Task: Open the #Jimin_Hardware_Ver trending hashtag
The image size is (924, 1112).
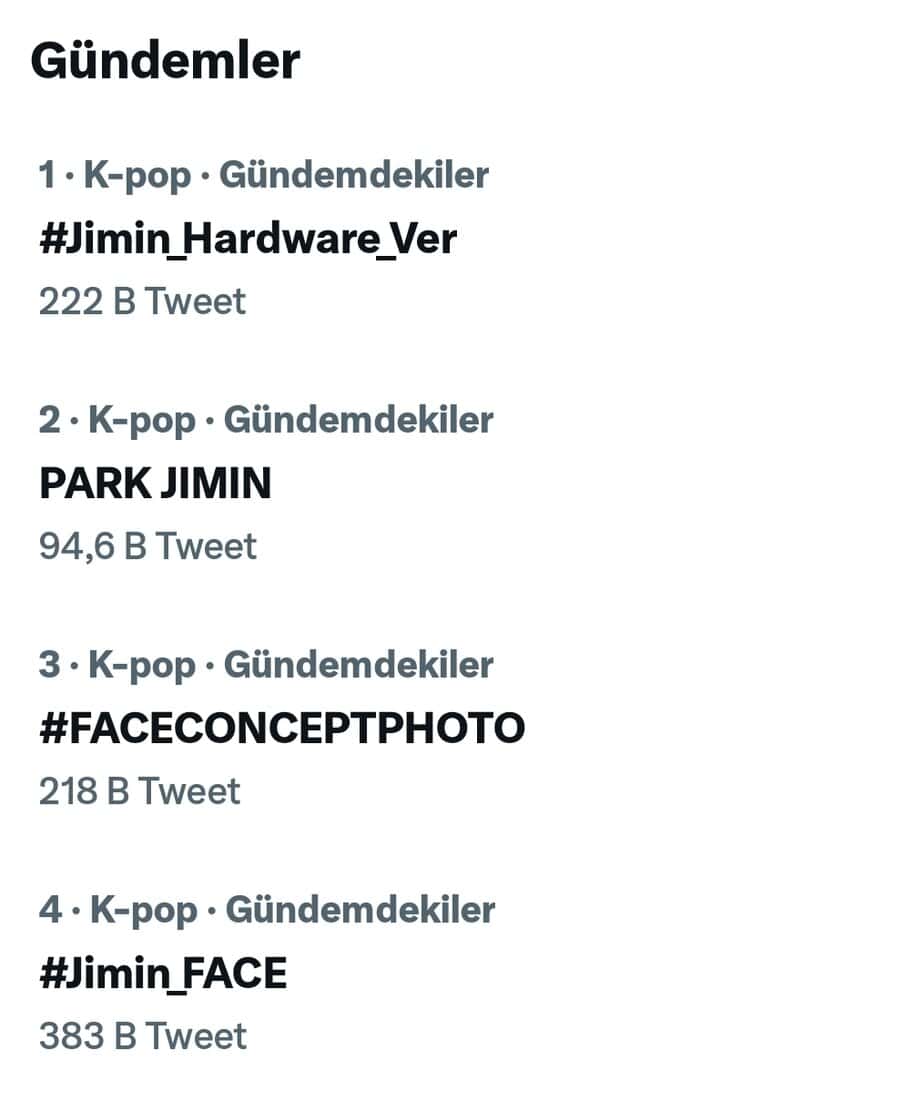Action: coord(248,238)
